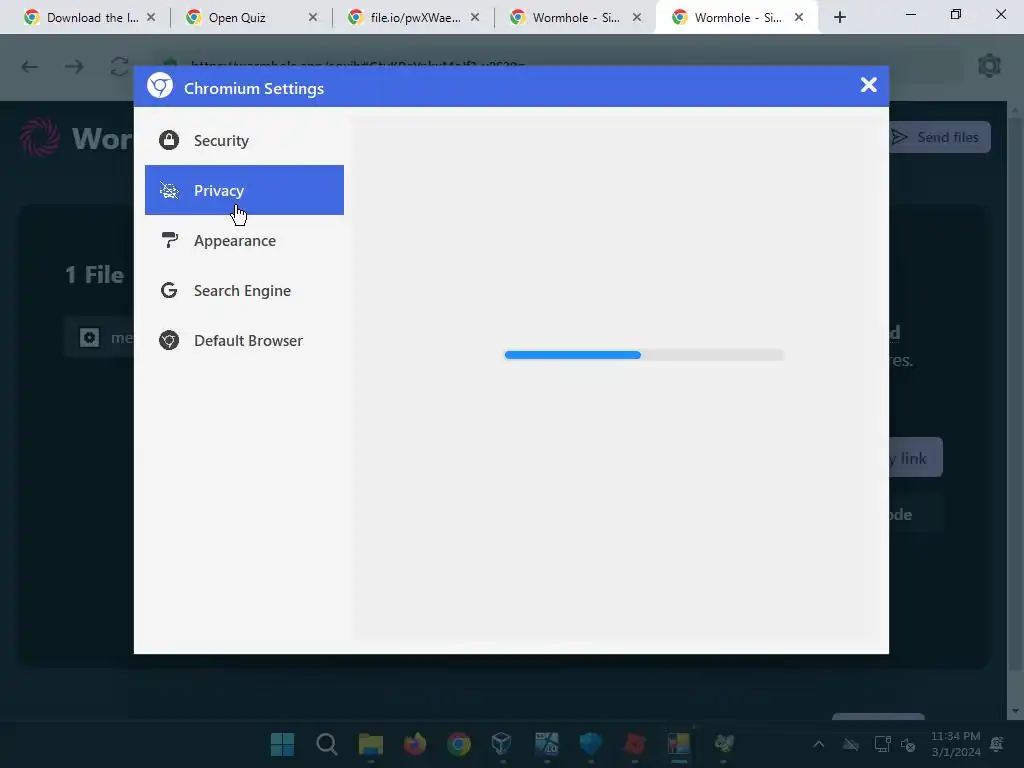Viewport: 1024px width, 768px height.
Task: Open Windows taskbar search
Action: click(x=327, y=744)
